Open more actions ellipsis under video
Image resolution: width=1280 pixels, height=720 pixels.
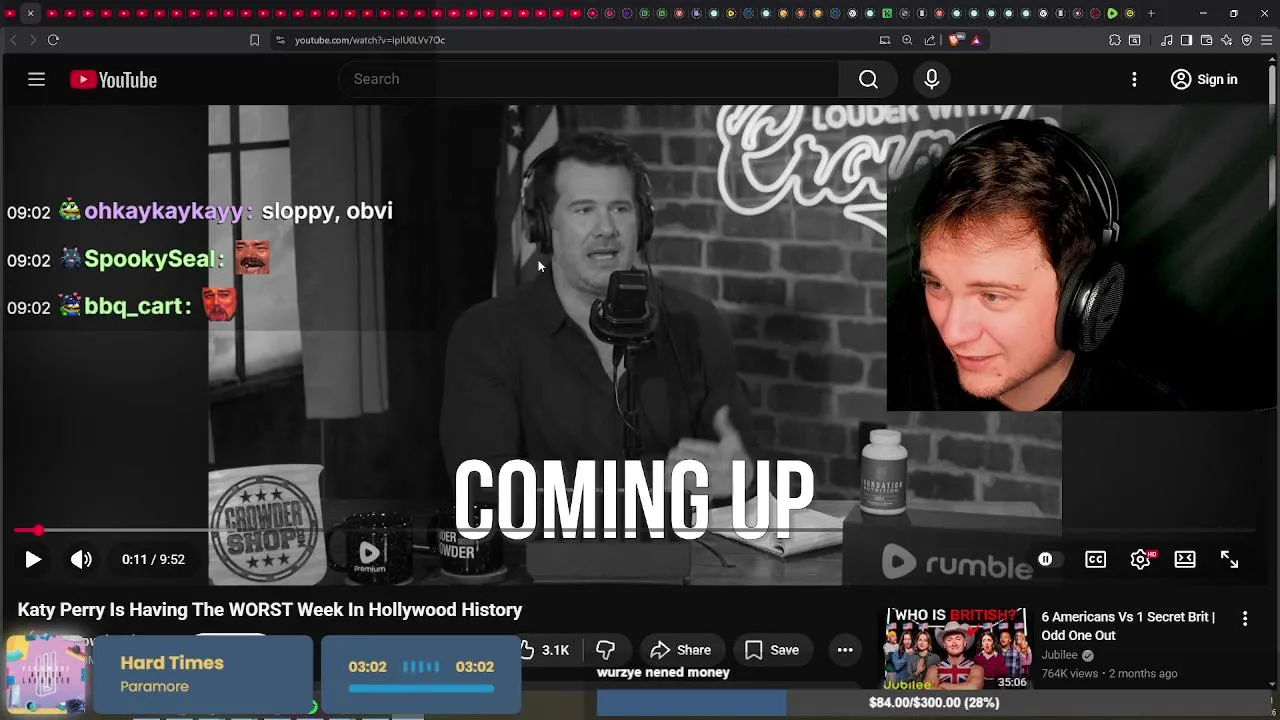tap(845, 650)
